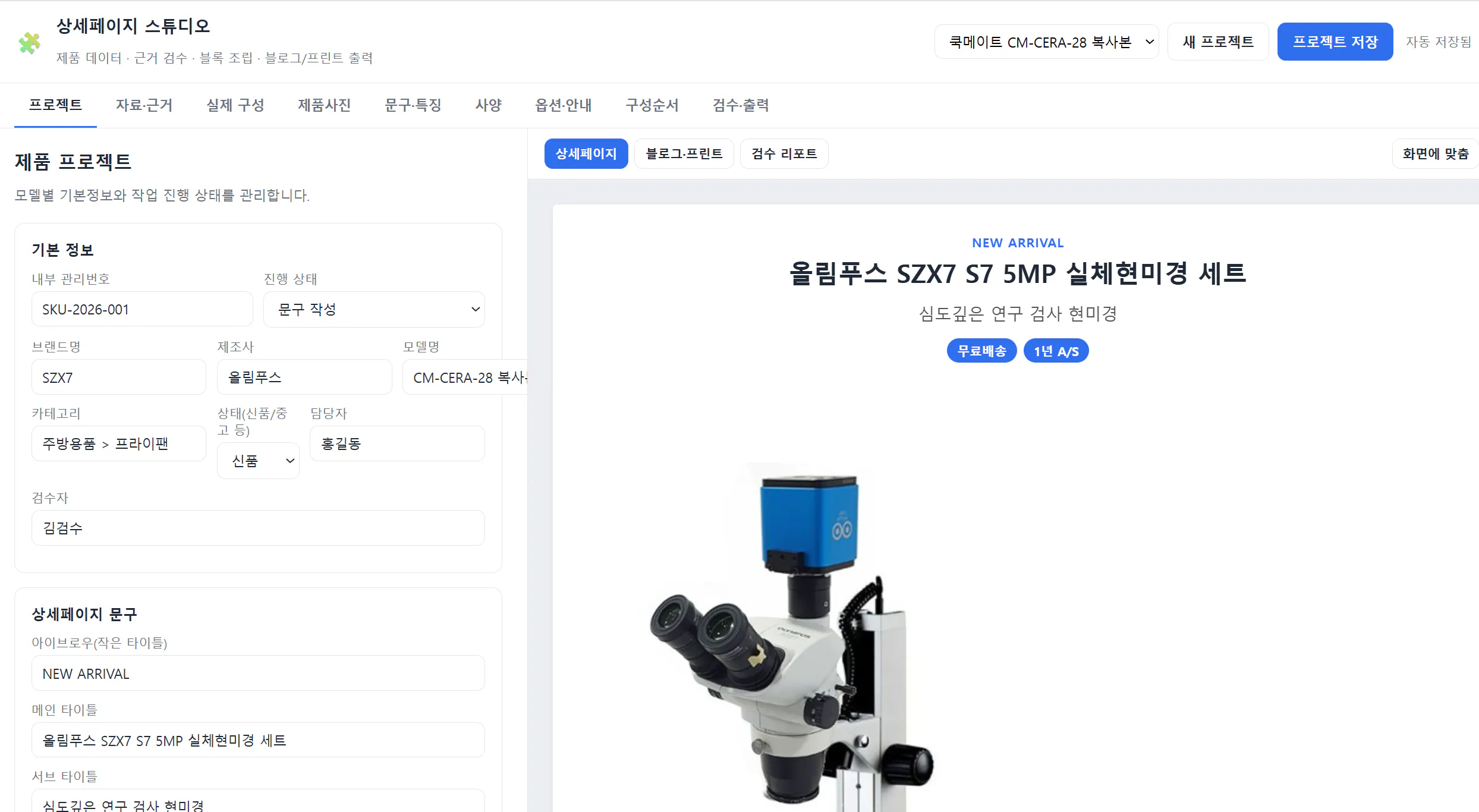The height and width of the screenshot is (812, 1479).
Task: Click the 아이브로우 field NEW ARRIVAL
Action: tap(258, 673)
